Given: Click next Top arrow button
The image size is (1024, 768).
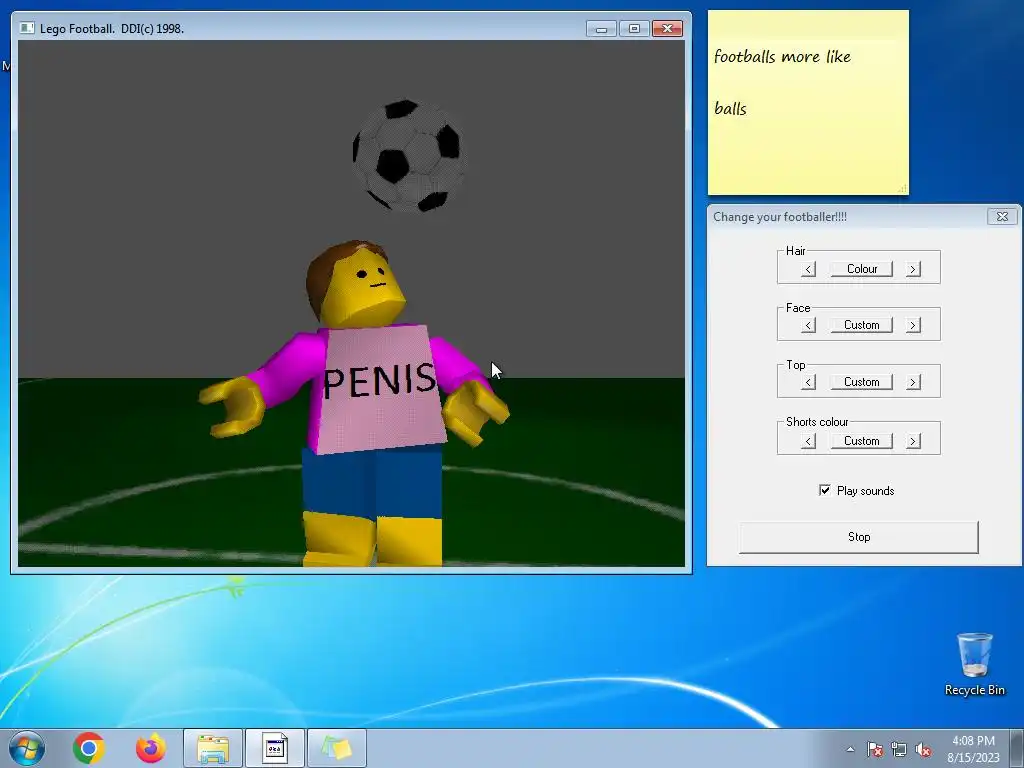Looking at the screenshot, I should click(913, 382).
